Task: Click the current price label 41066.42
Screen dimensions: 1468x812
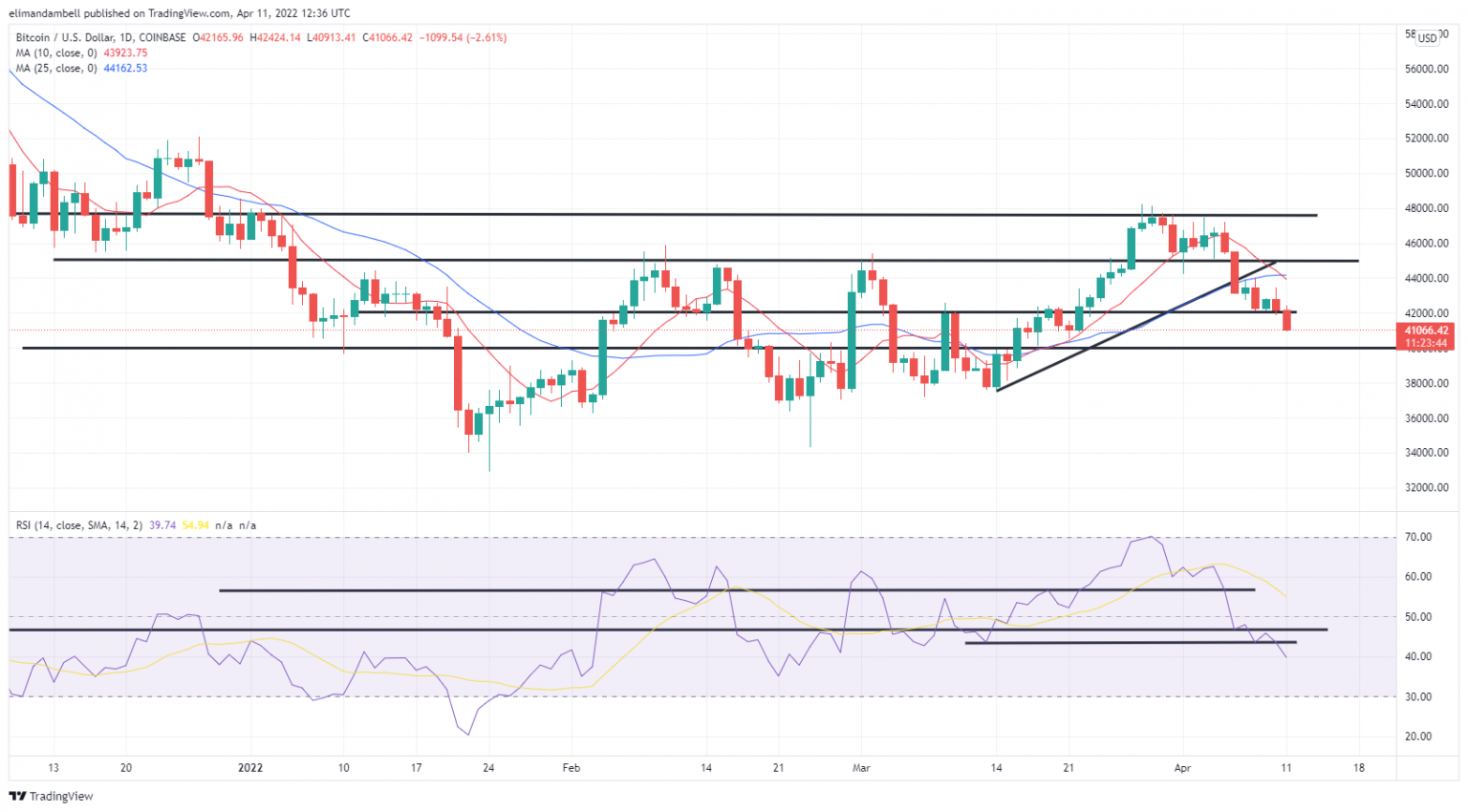Action: pyautogui.click(x=1426, y=331)
